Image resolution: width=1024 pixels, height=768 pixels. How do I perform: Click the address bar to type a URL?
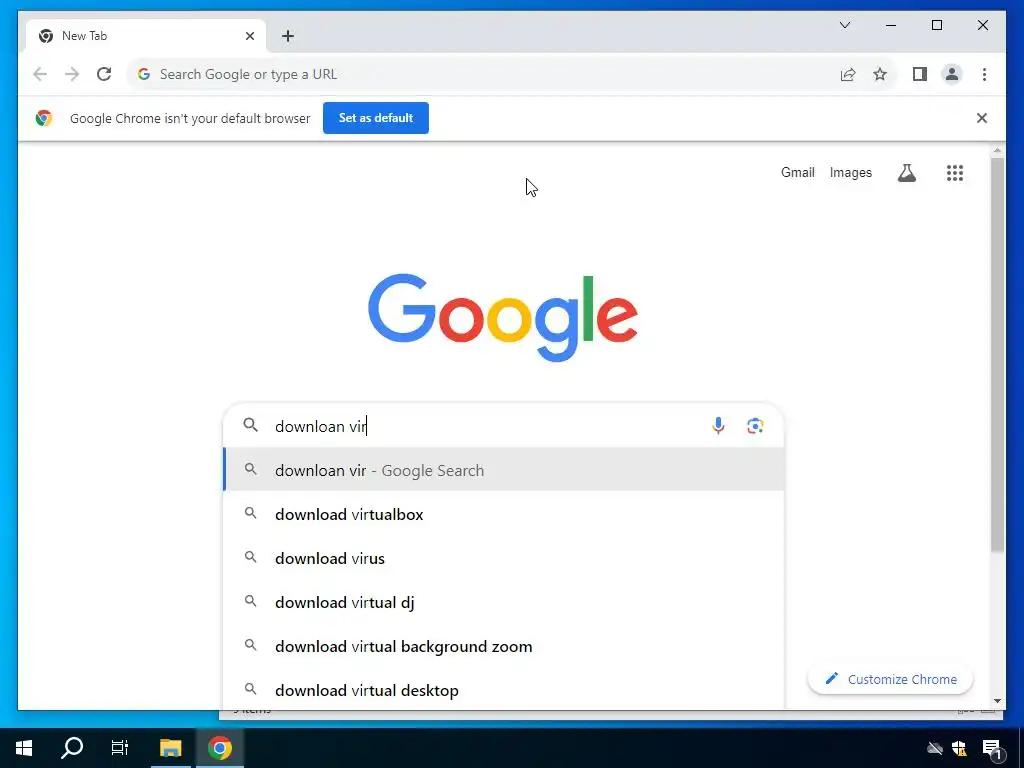point(483,74)
